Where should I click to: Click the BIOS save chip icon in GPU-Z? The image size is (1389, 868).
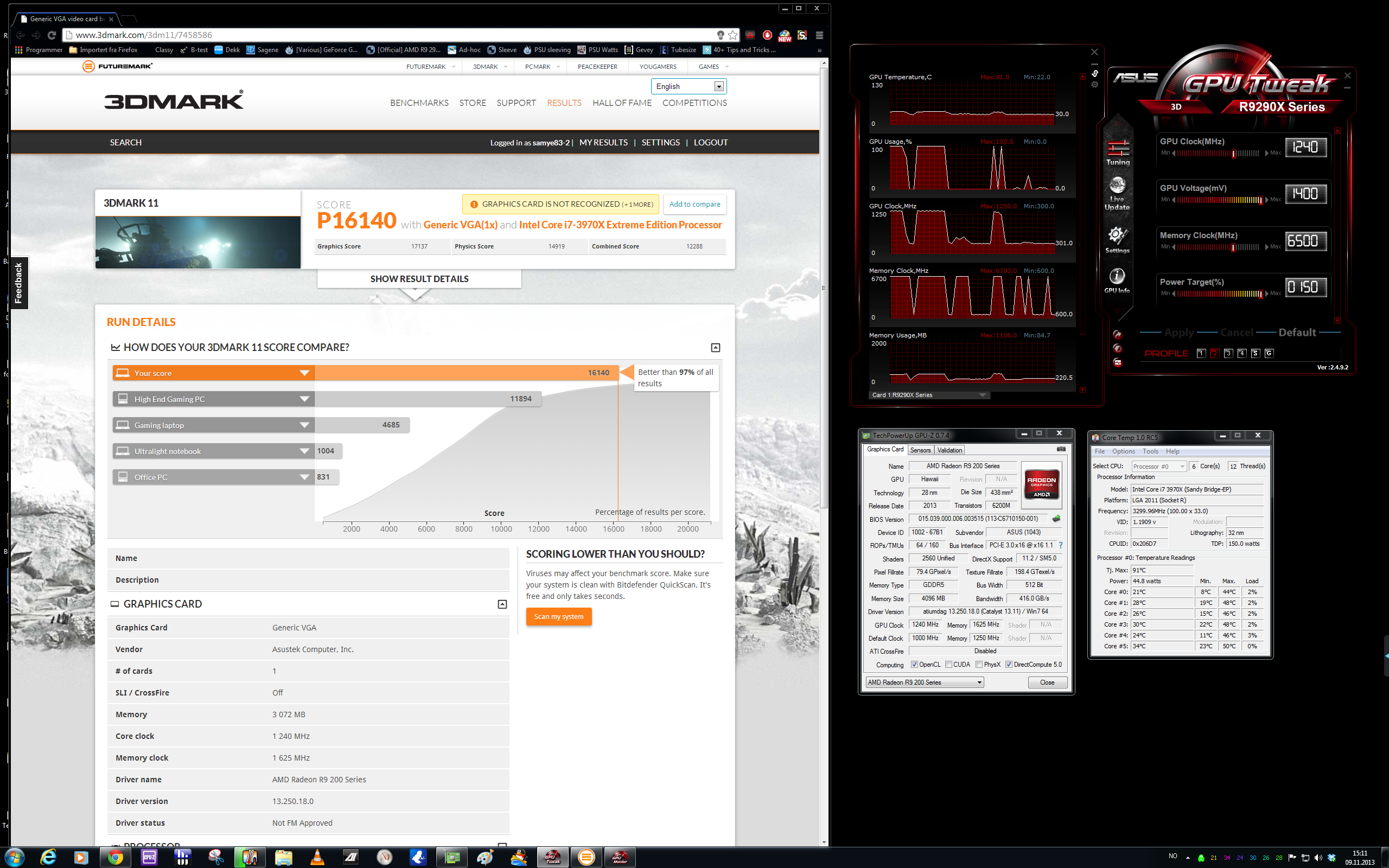(1056, 519)
